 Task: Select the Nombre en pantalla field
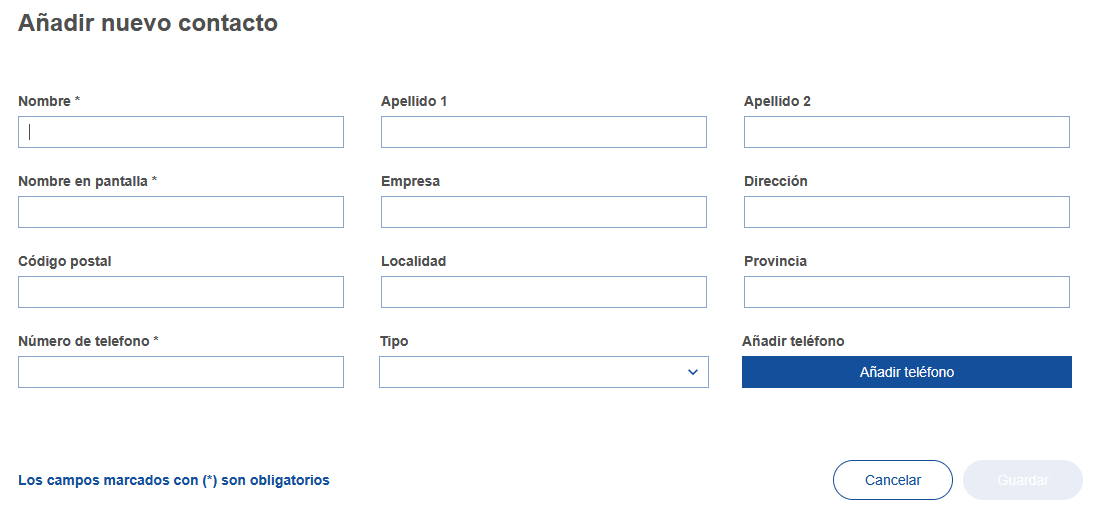coord(181,212)
